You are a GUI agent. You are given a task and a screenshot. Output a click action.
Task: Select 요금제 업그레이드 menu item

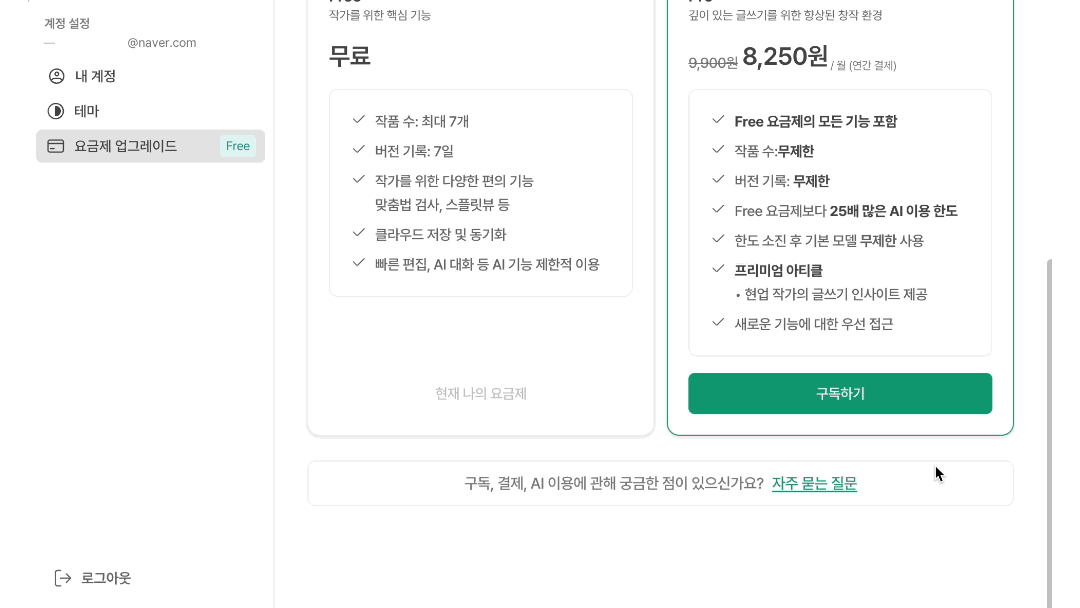coord(150,146)
